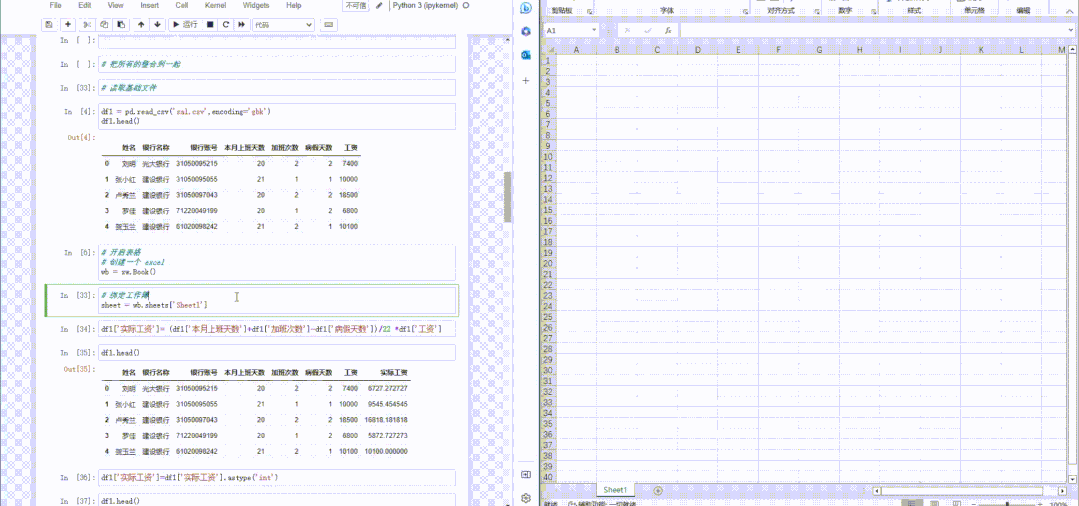This screenshot has height=506, width=1079.
Task: Click the Excel Name Box showing A1
Action: click(567, 30)
